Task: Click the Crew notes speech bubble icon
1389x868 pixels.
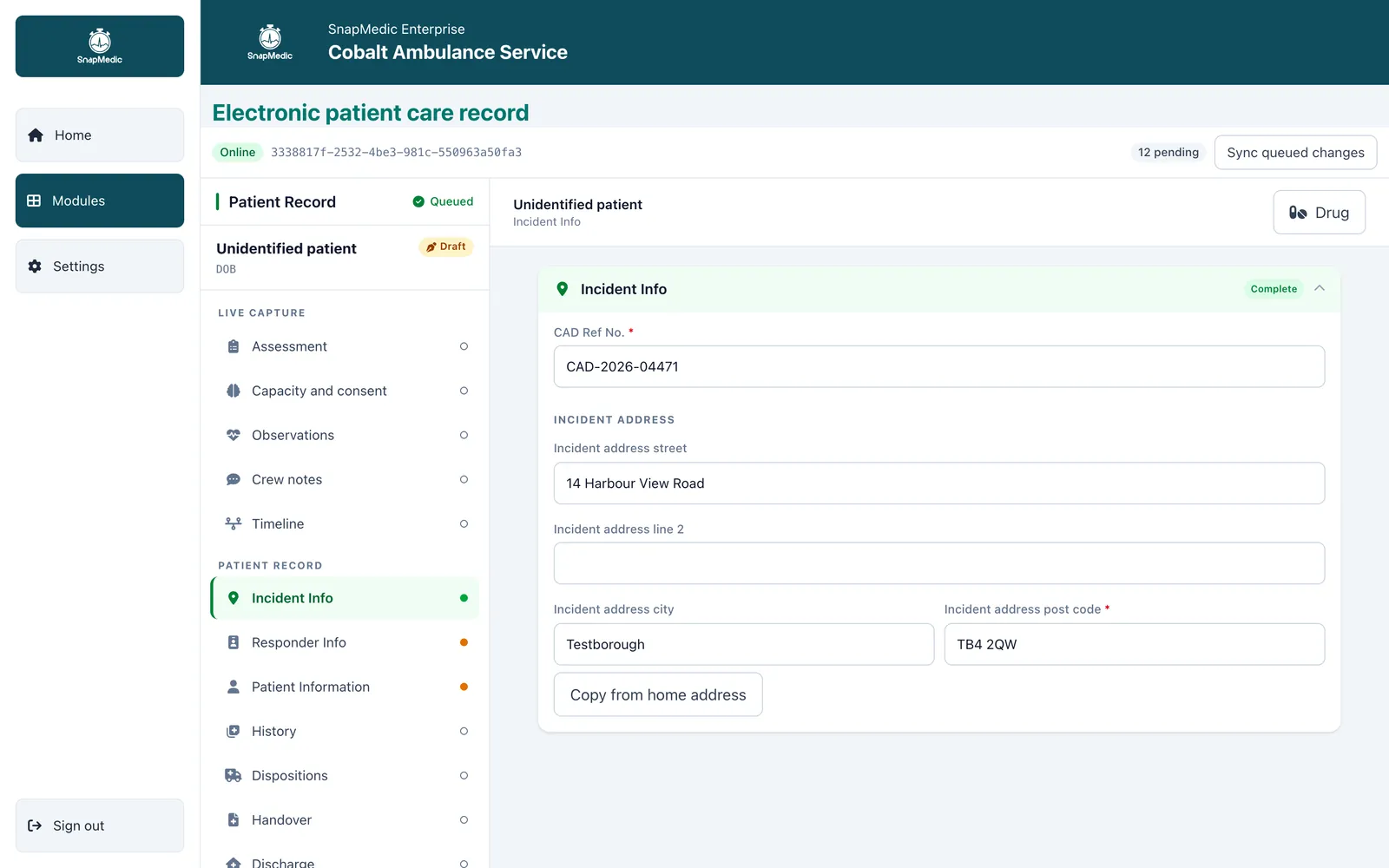Action: (234, 479)
